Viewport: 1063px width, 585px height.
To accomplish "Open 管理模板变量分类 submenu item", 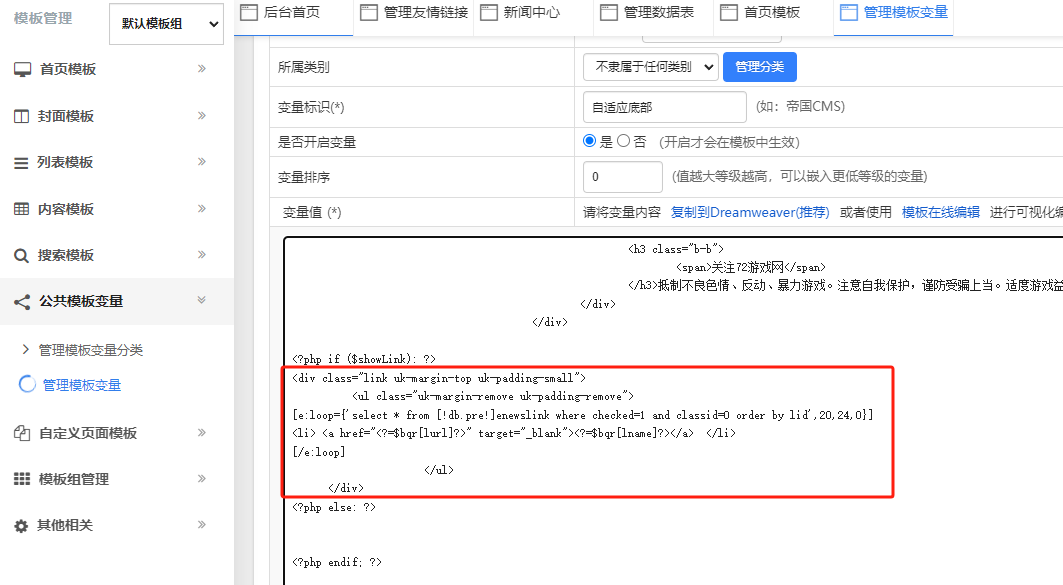I will 90,350.
